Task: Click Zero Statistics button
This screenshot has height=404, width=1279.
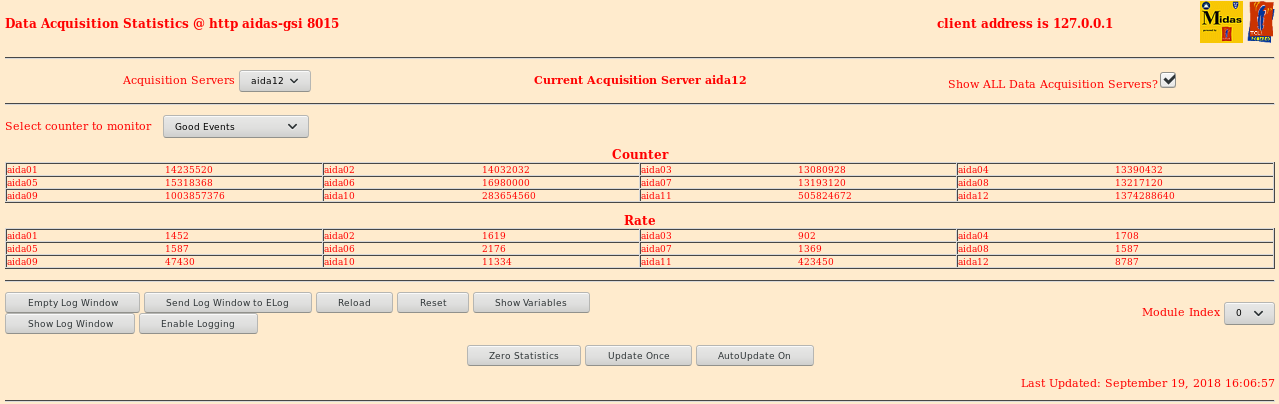Action: (x=524, y=355)
